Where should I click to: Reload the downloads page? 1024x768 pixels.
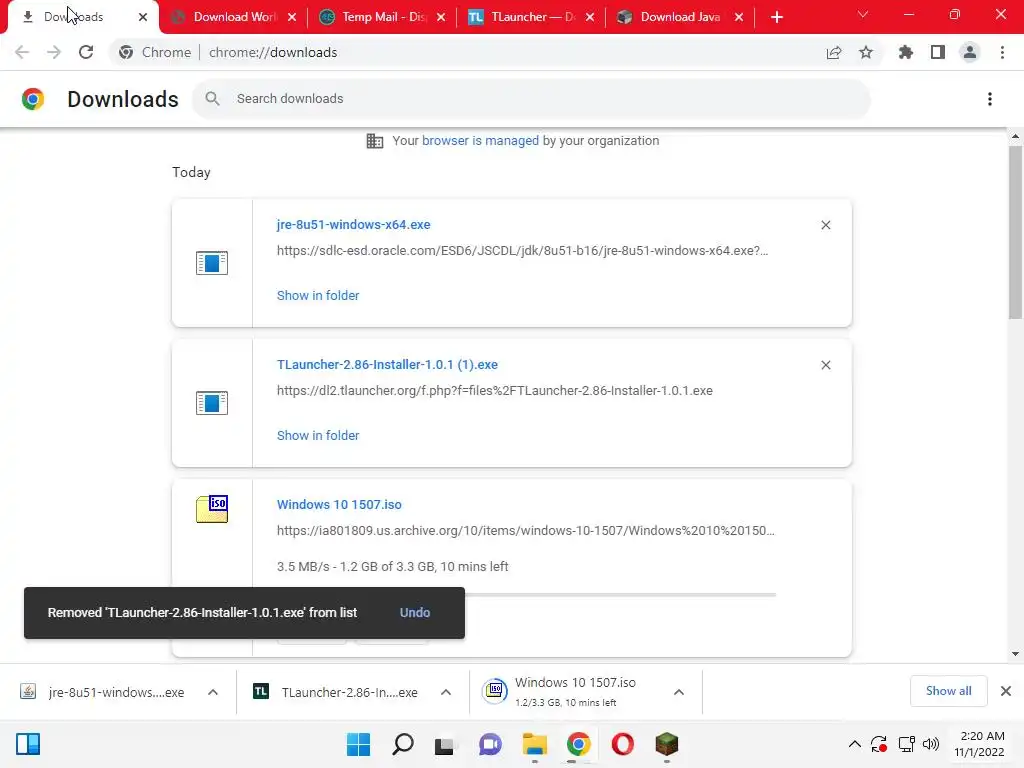tap(86, 52)
